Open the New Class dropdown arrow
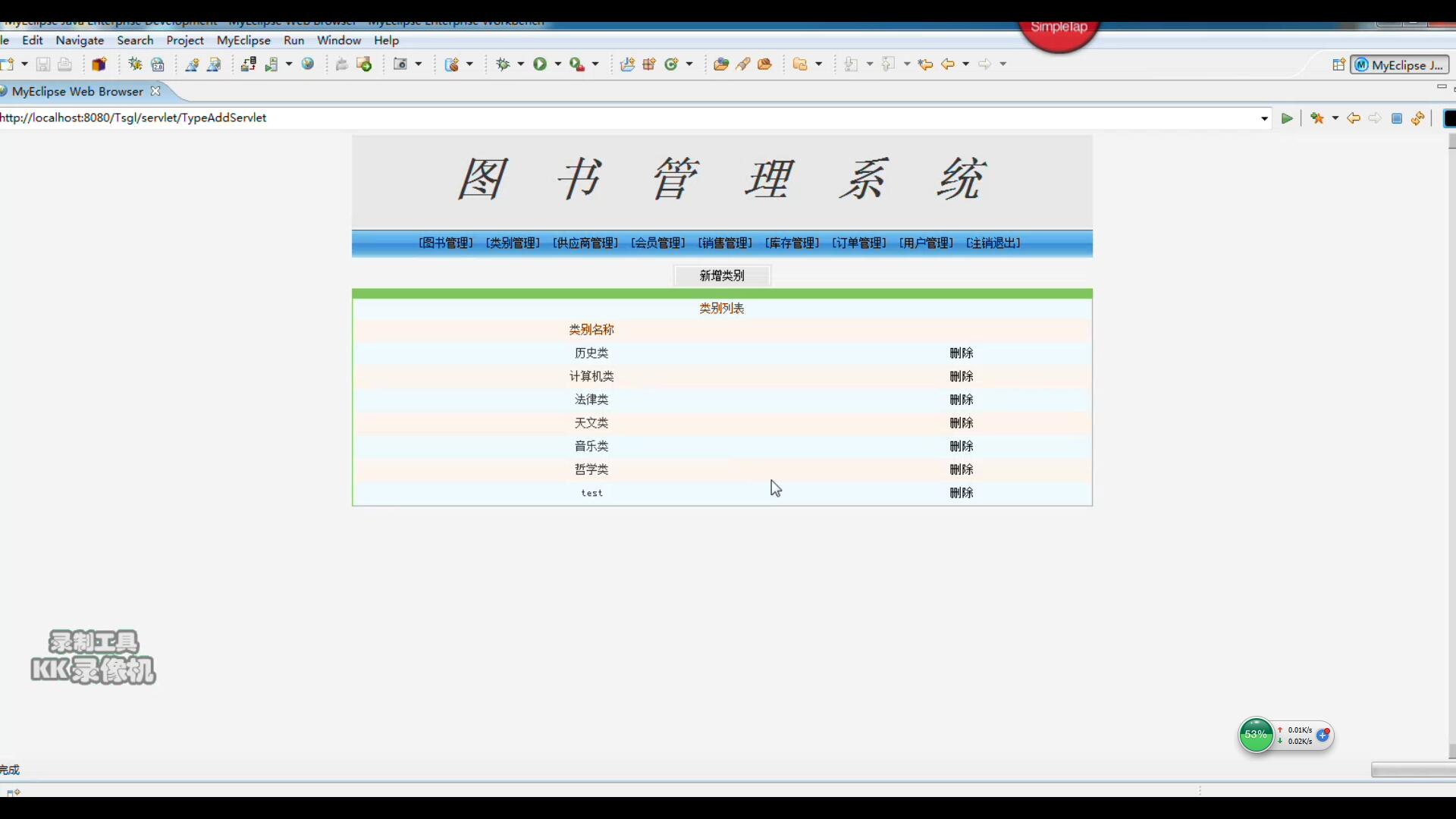This screenshot has height=819, width=1456. coord(689,64)
